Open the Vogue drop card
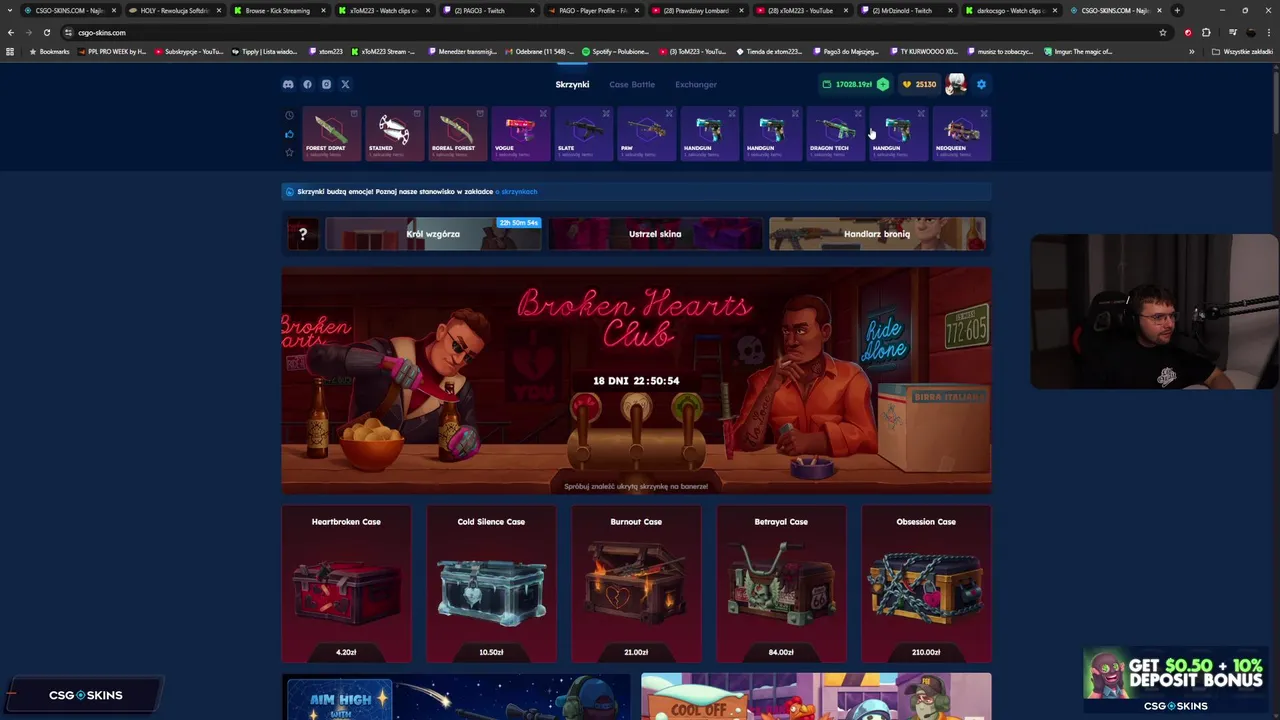 coord(520,134)
